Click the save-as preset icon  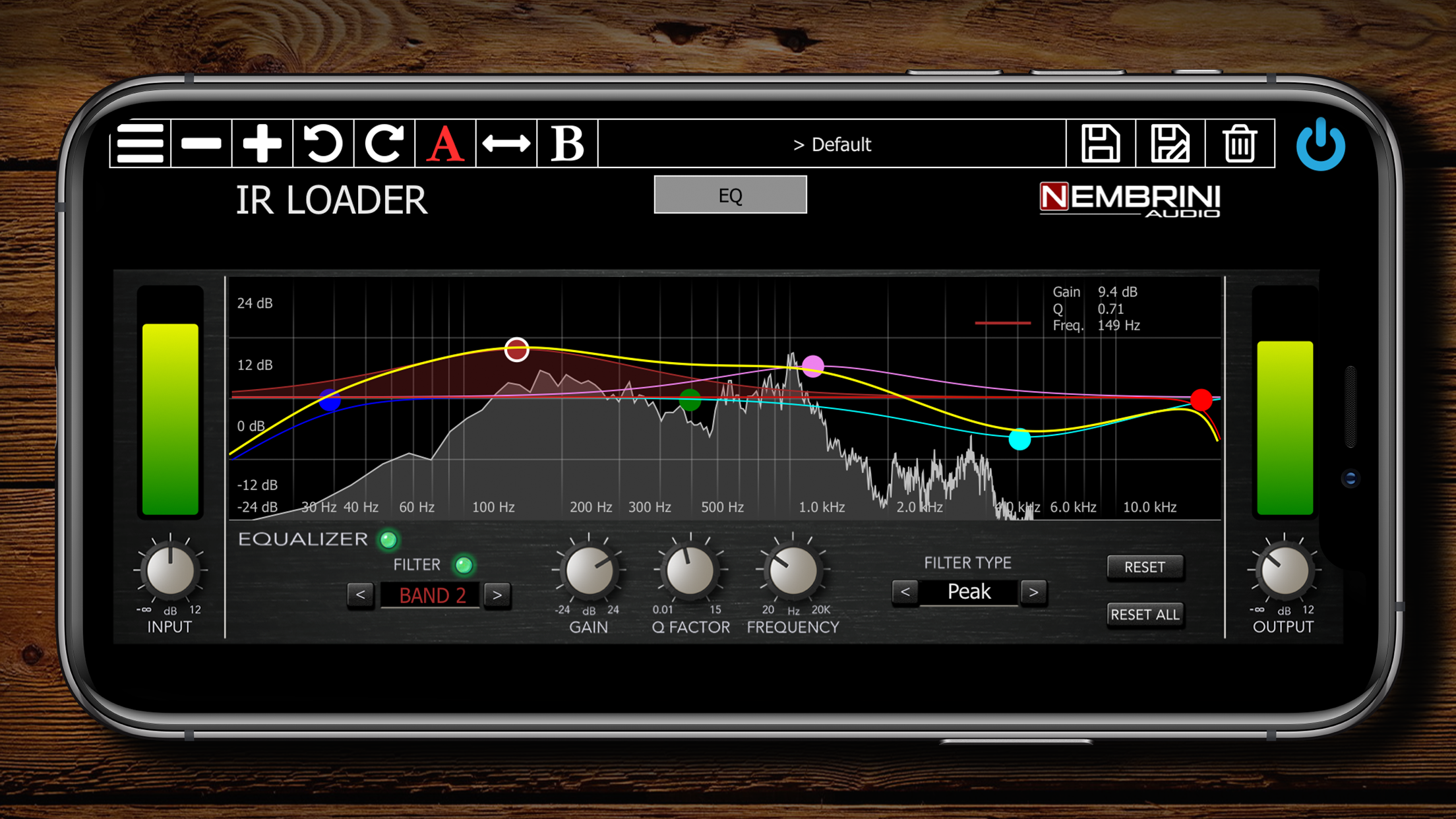pyautogui.click(x=1170, y=143)
